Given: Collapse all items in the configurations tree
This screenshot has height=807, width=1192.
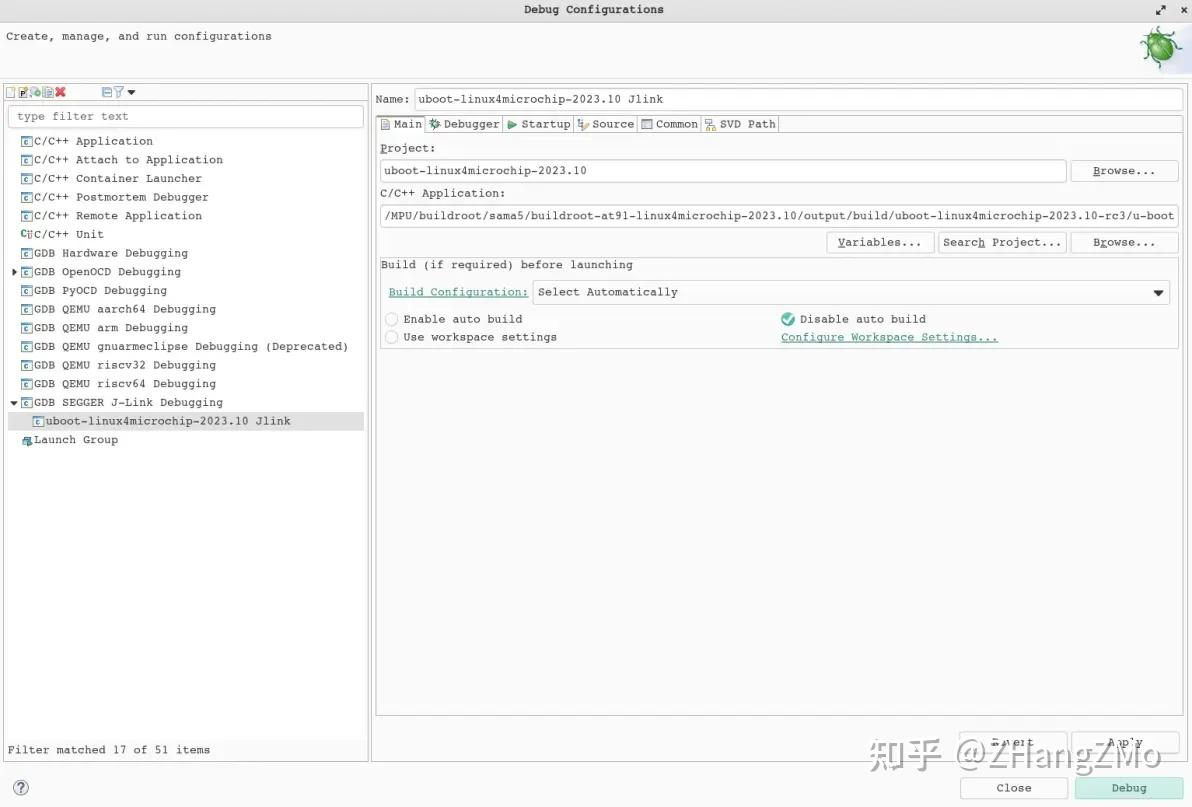Looking at the screenshot, I should 106,92.
